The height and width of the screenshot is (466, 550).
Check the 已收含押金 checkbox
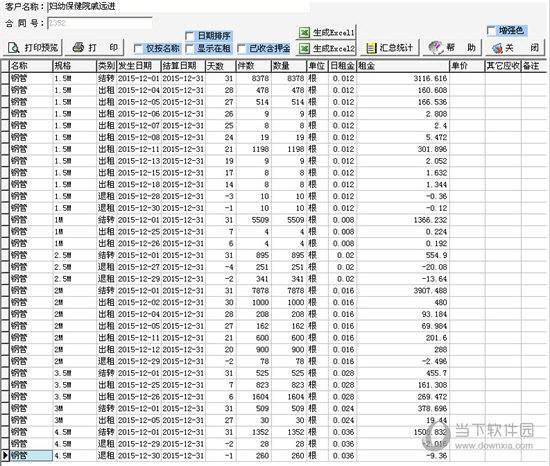pyautogui.click(x=242, y=48)
